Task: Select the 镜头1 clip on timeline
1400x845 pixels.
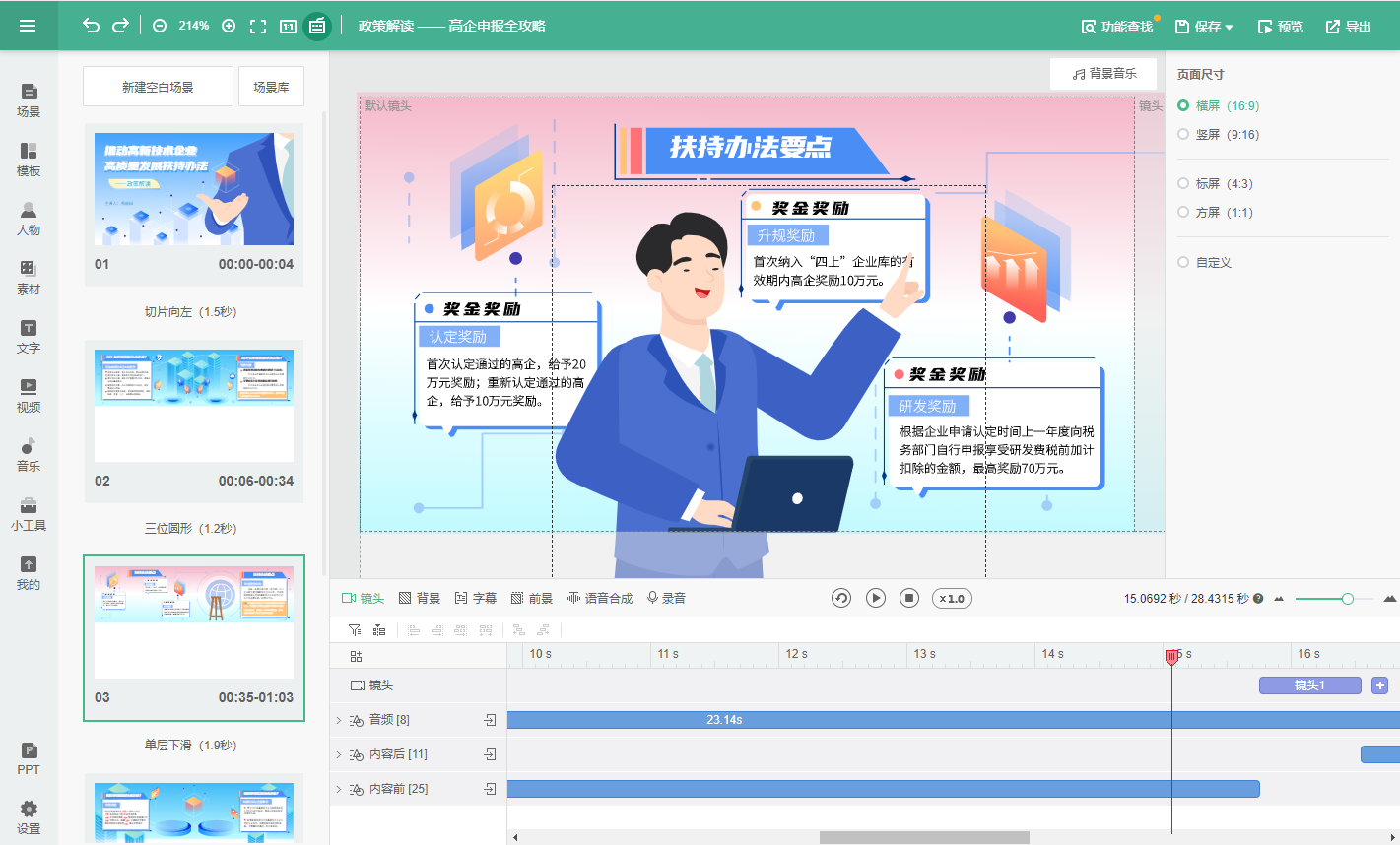Action: pyautogui.click(x=1309, y=685)
